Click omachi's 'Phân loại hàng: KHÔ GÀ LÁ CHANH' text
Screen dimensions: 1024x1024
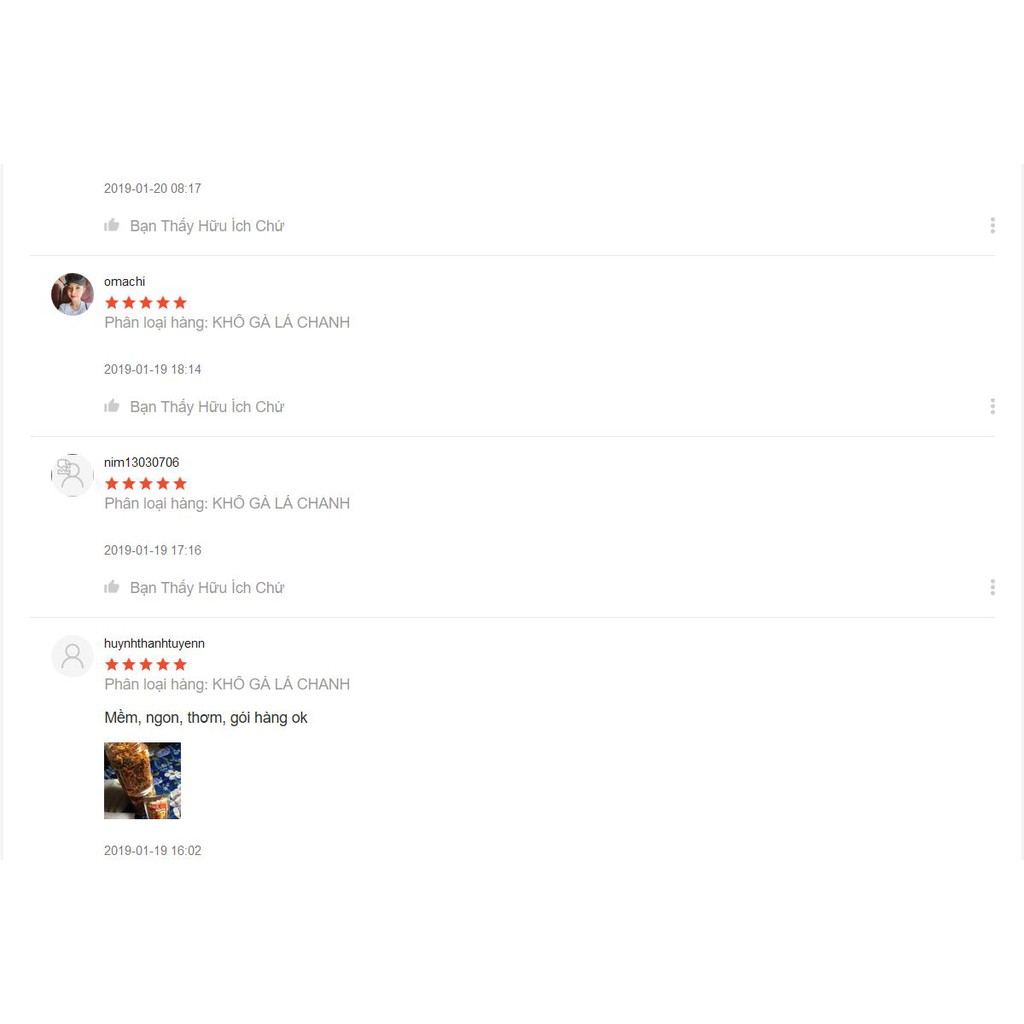tap(227, 323)
